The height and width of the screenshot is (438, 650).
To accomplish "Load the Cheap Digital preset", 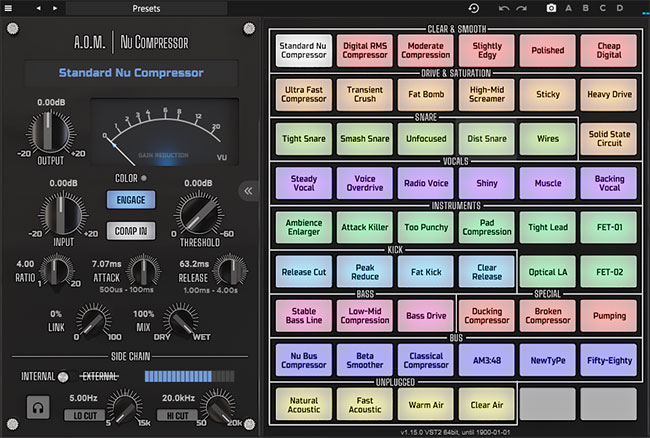I will (x=609, y=51).
